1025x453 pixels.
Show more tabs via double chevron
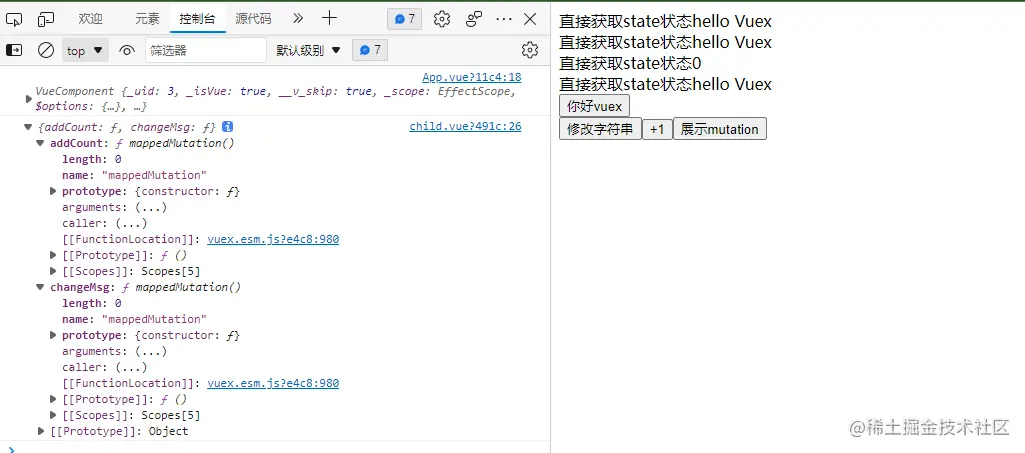298,19
